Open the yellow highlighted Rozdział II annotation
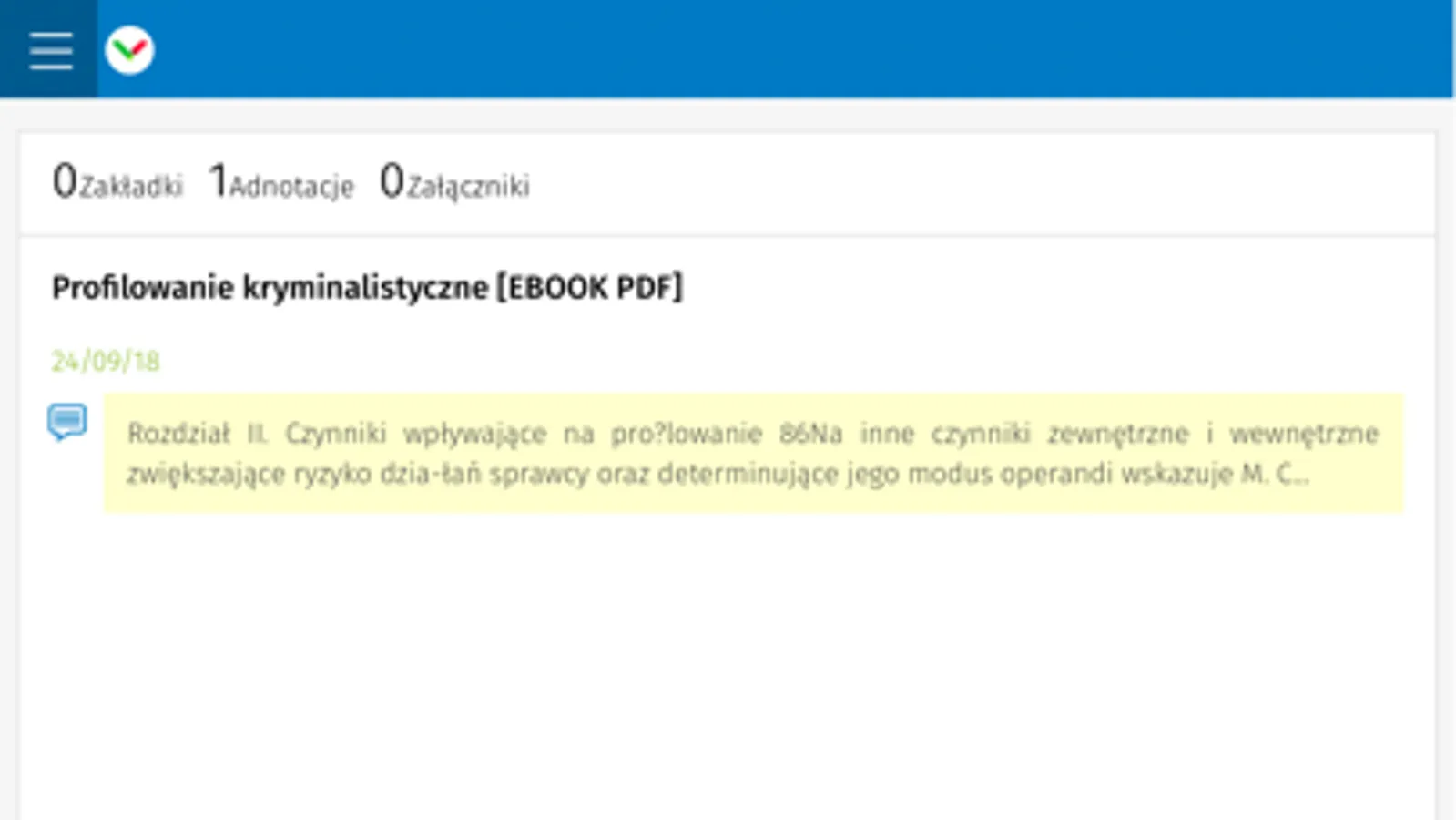Image resolution: width=1456 pixels, height=820 pixels. [x=753, y=453]
